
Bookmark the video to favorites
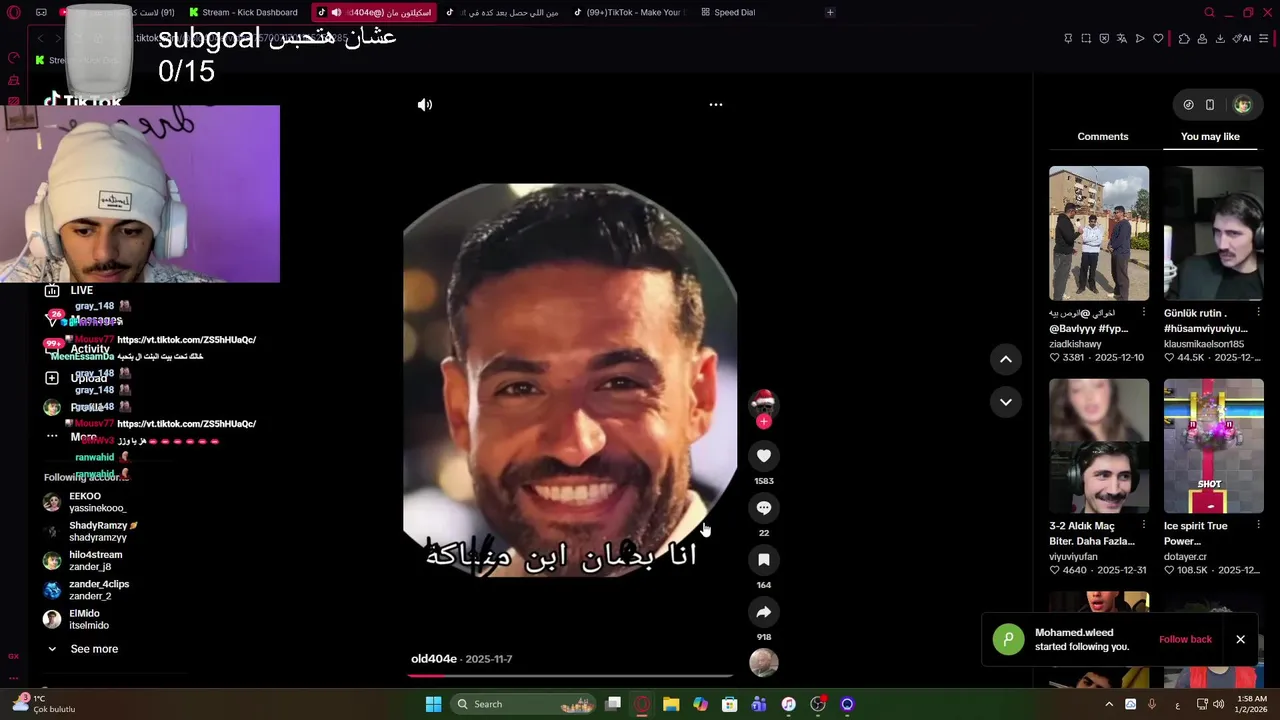[764, 560]
